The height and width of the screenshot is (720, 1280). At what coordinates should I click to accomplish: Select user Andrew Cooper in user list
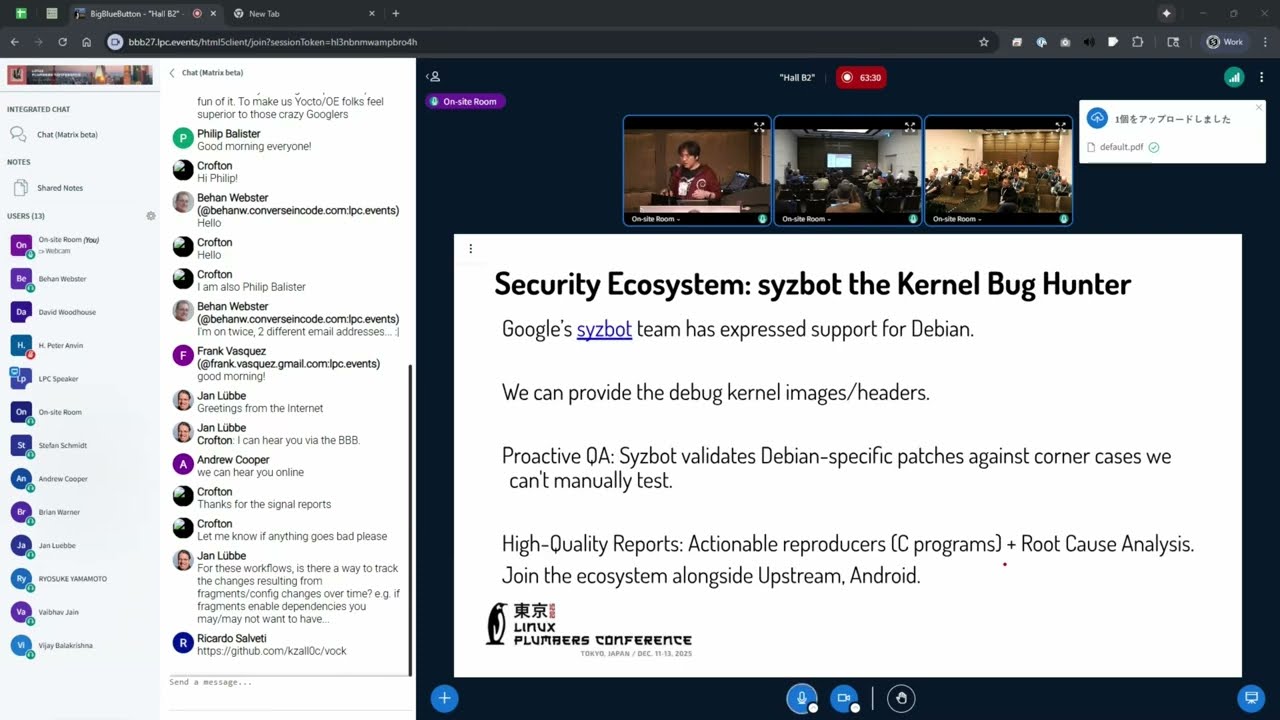click(x=80, y=479)
